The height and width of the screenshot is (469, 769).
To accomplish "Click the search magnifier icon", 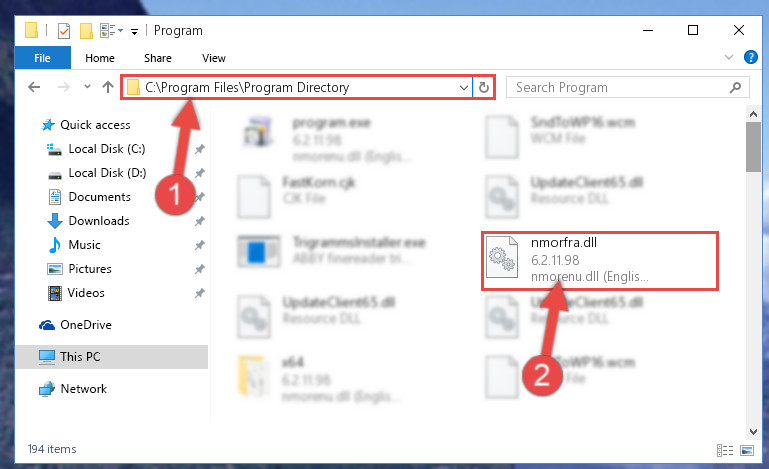I will 735,87.
